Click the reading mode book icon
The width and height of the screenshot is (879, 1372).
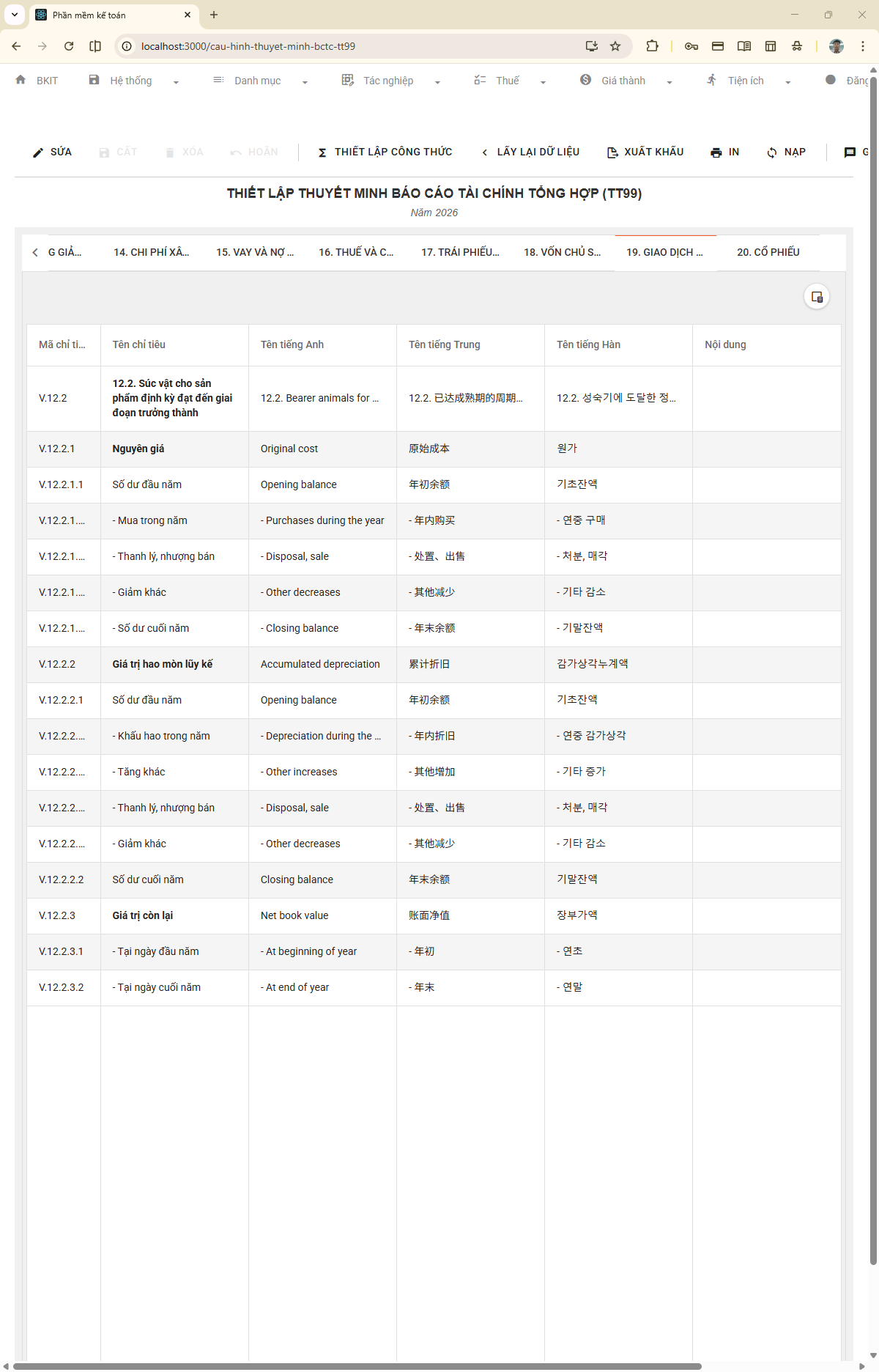click(x=744, y=46)
